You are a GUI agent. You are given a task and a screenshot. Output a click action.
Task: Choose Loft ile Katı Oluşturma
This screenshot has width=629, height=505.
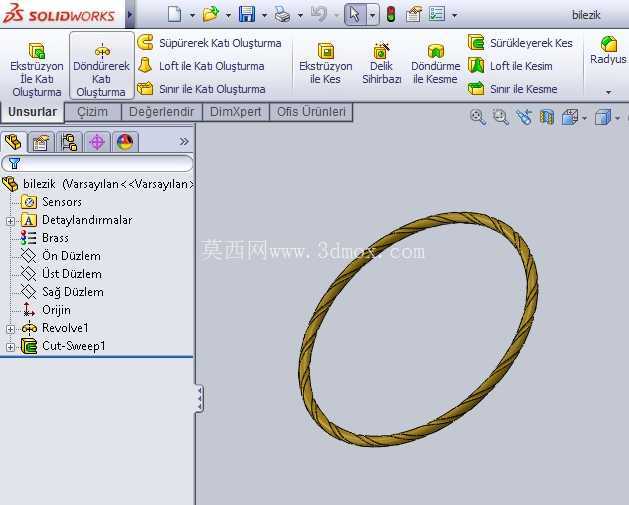point(201,66)
